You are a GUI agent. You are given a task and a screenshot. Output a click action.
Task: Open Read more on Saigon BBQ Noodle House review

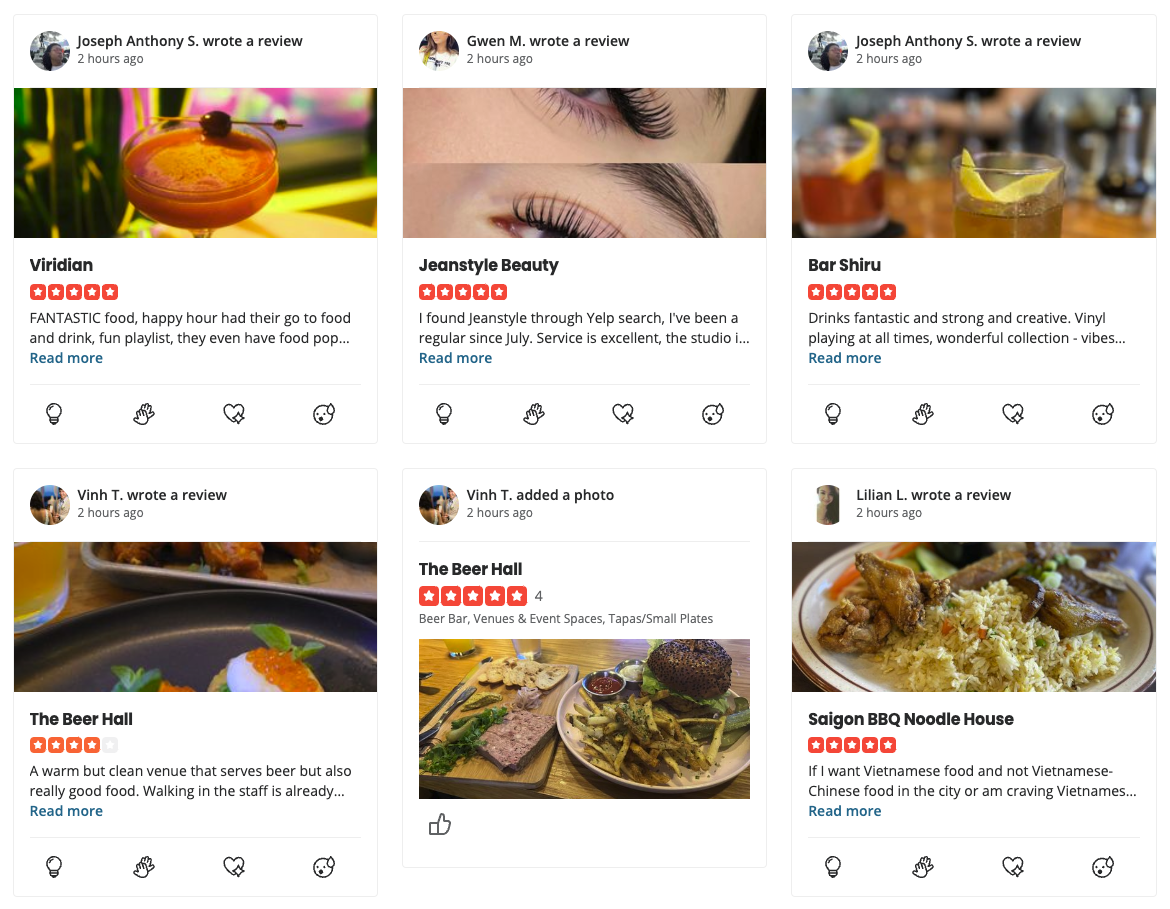coord(844,810)
